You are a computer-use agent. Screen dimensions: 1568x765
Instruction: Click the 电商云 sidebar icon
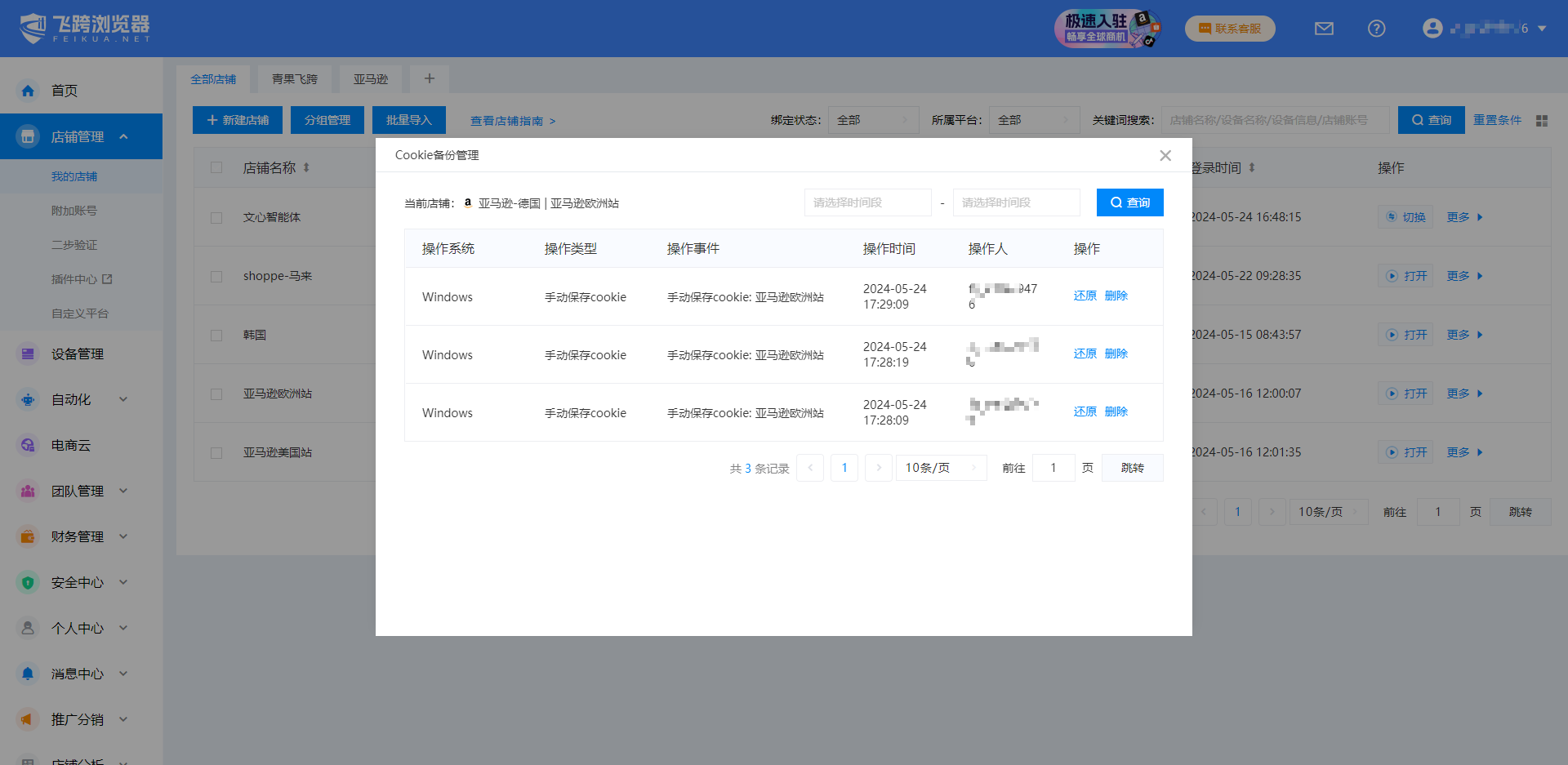(28, 445)
